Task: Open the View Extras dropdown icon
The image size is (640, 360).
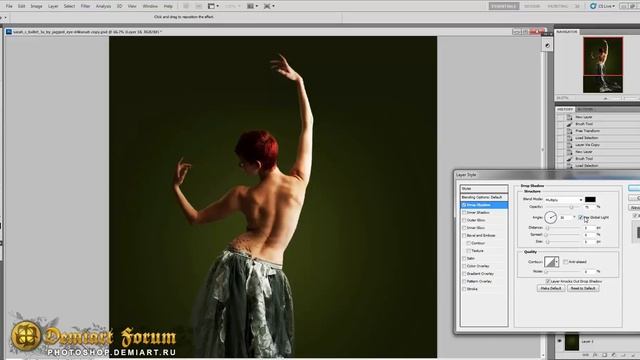Action: (213, 6)
